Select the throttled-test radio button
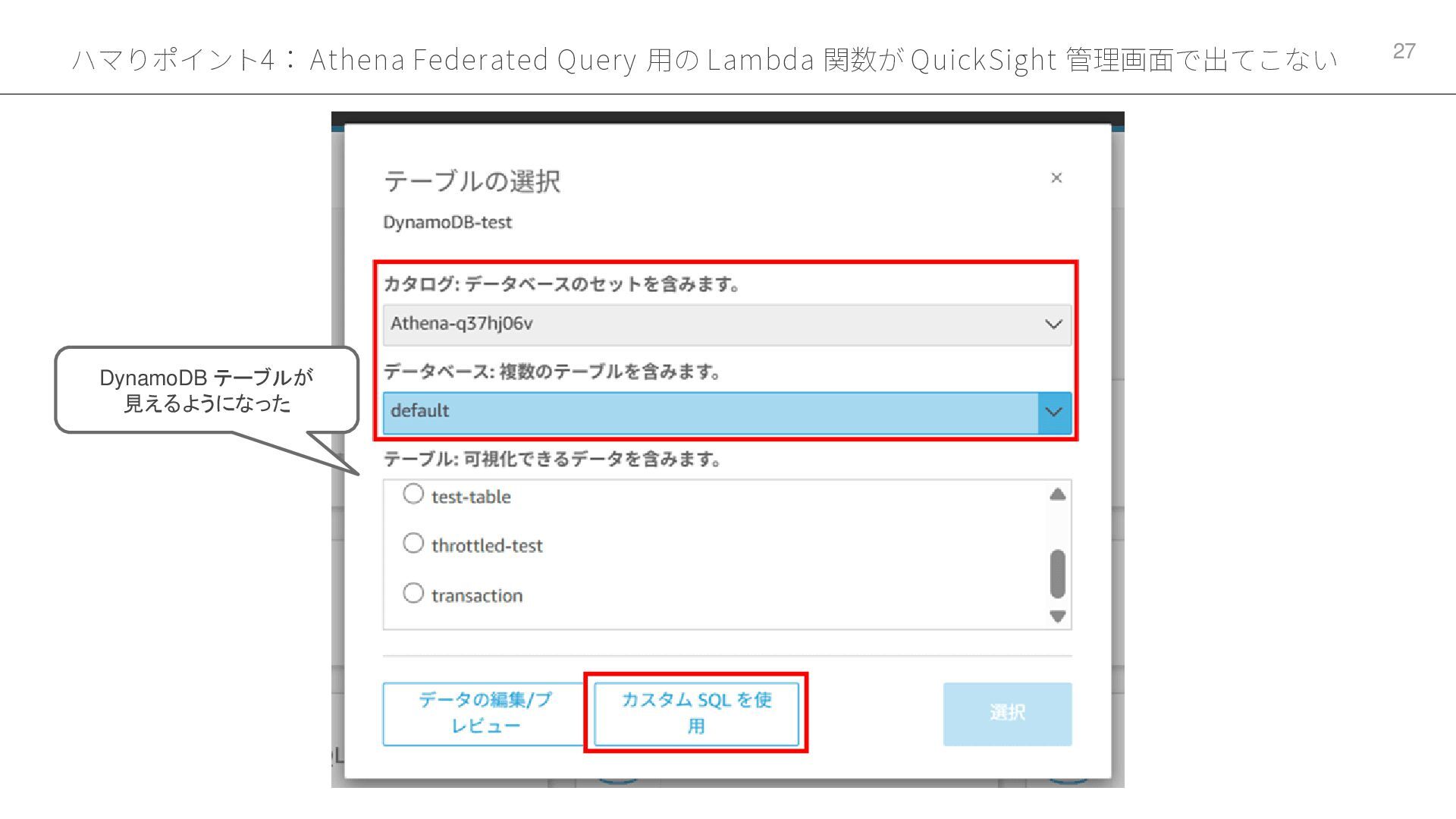The height and width of the screenshot is (819, 1456). tap(413, 544)
